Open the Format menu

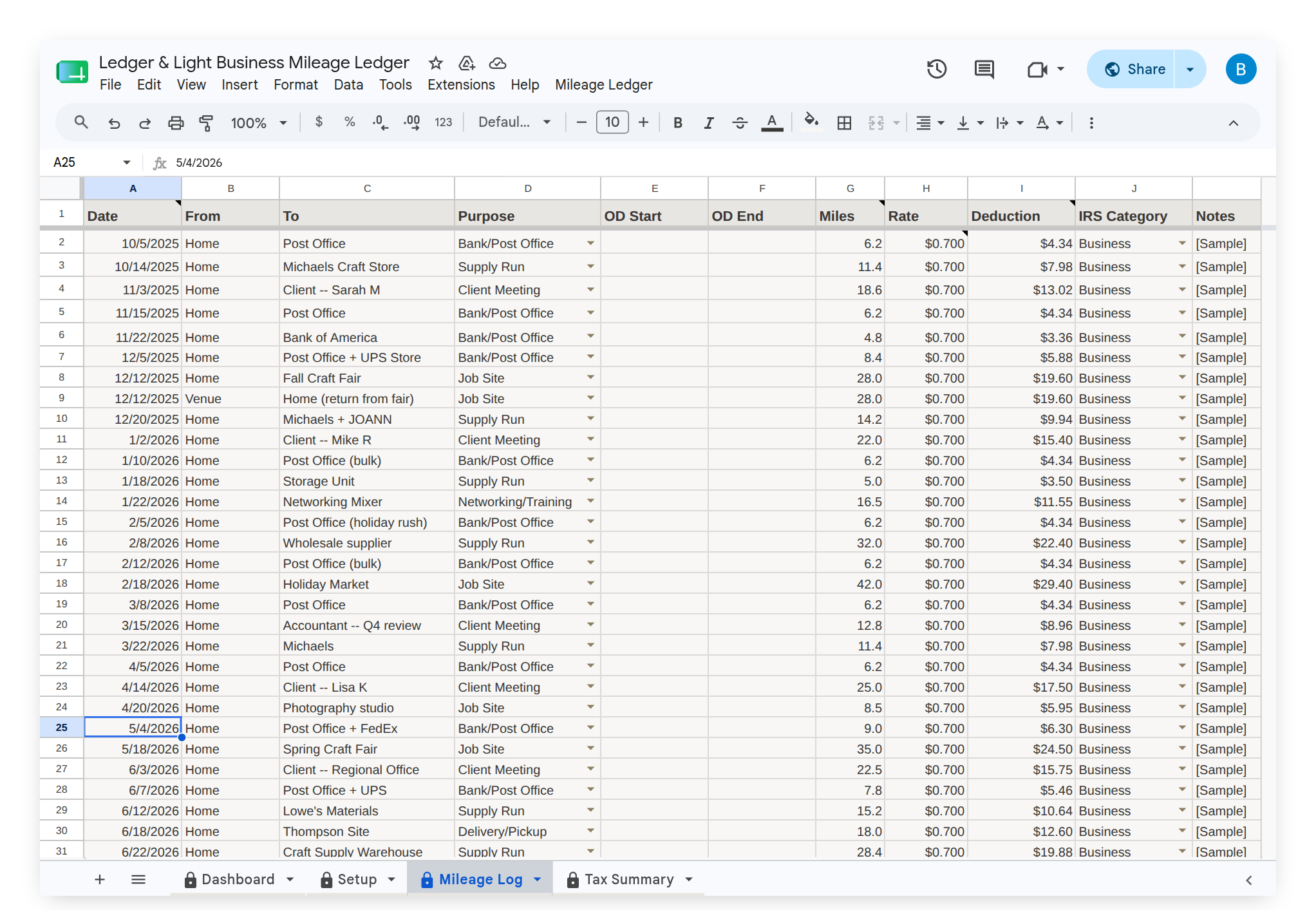tap(296, 84)
